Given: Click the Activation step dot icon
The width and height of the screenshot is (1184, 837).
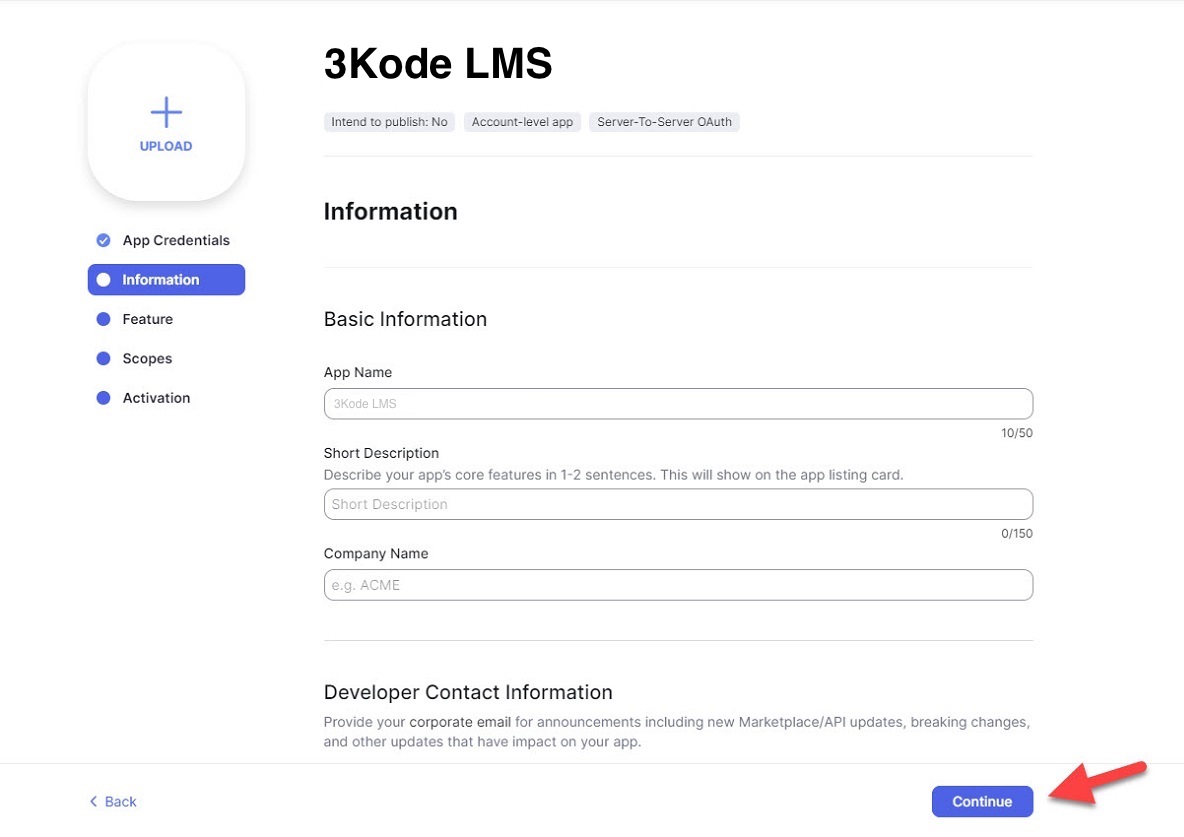Looking at the screenshot, I should coord(103,398).
